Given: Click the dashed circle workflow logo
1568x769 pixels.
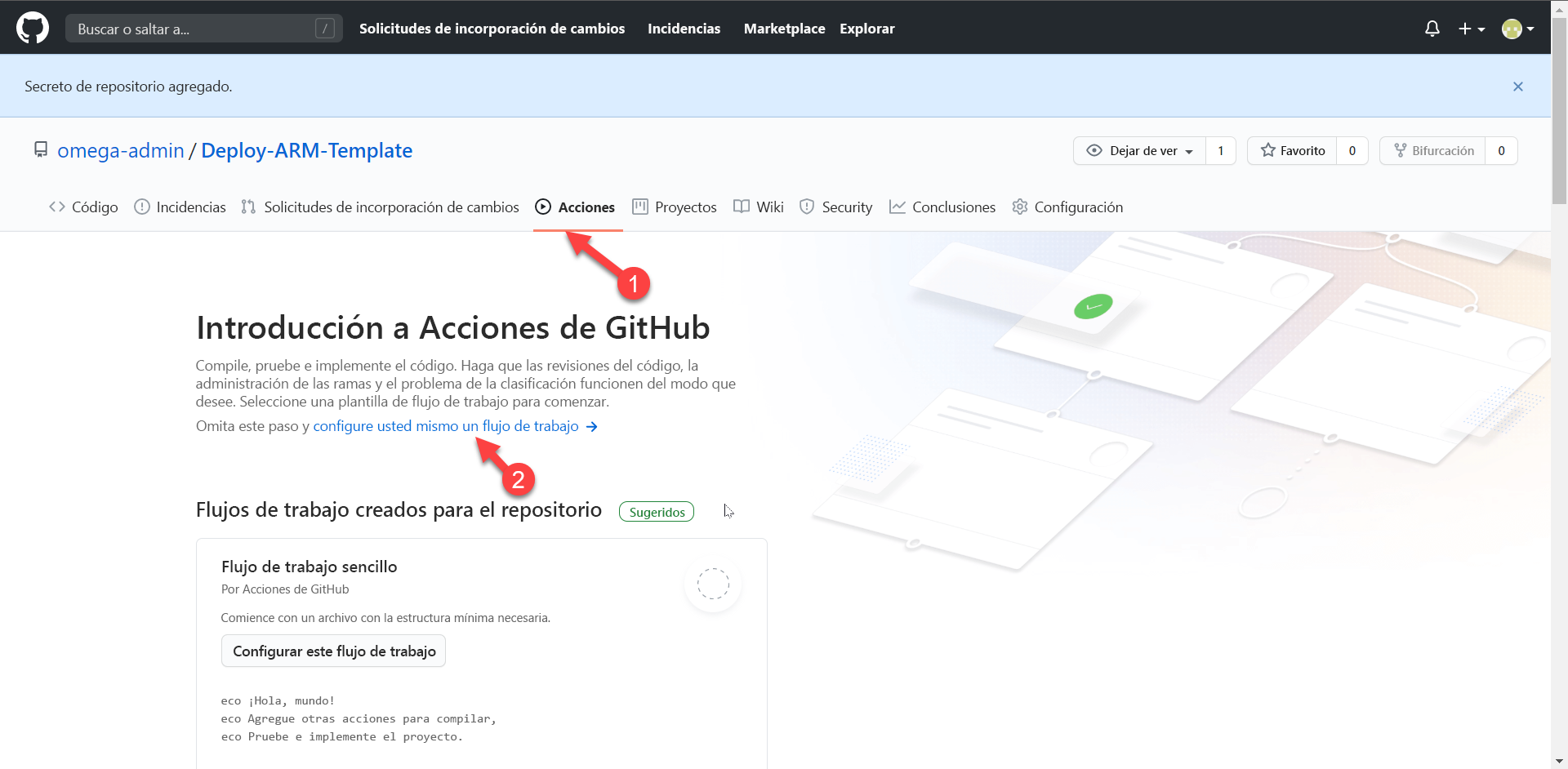Looking at the screenshot, I should pyautogui.click(x=713, y=584).
